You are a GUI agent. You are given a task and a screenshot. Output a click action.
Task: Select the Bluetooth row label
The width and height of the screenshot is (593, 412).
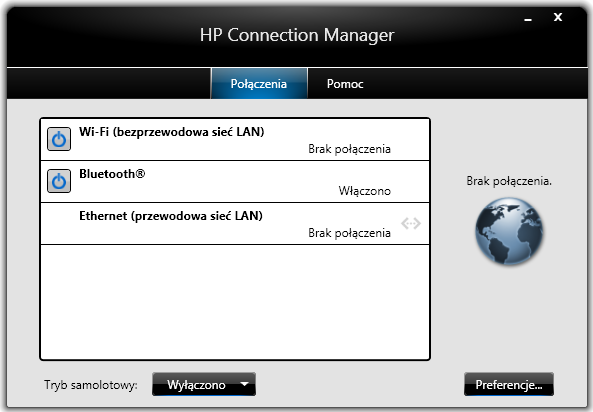[x=112, y=174]
